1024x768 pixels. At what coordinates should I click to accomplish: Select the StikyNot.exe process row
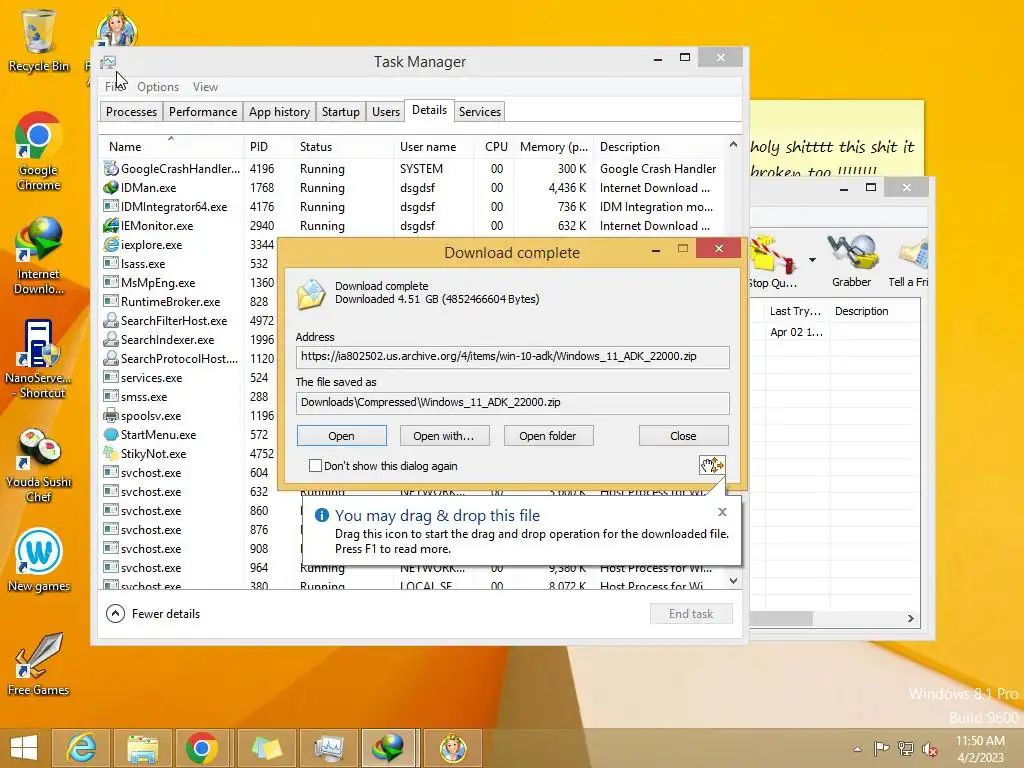(189, 454)
